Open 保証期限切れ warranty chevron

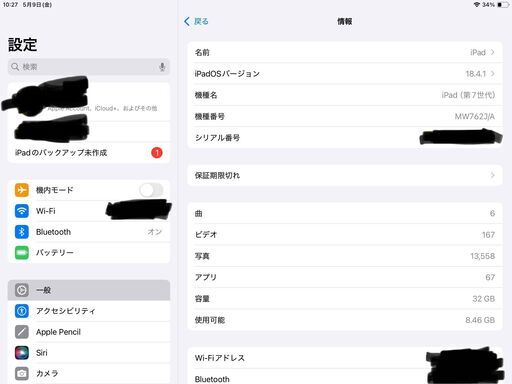[492, 175]
